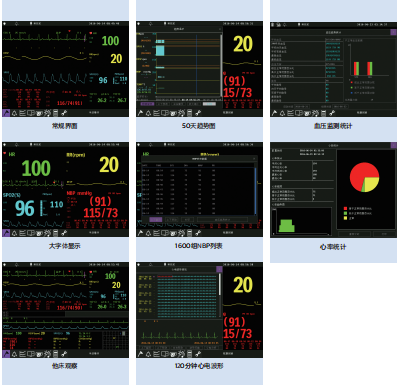Click the wrench settings icon in 常规界面 toolbar
This screenshot has height=387, width=399.
64,113
